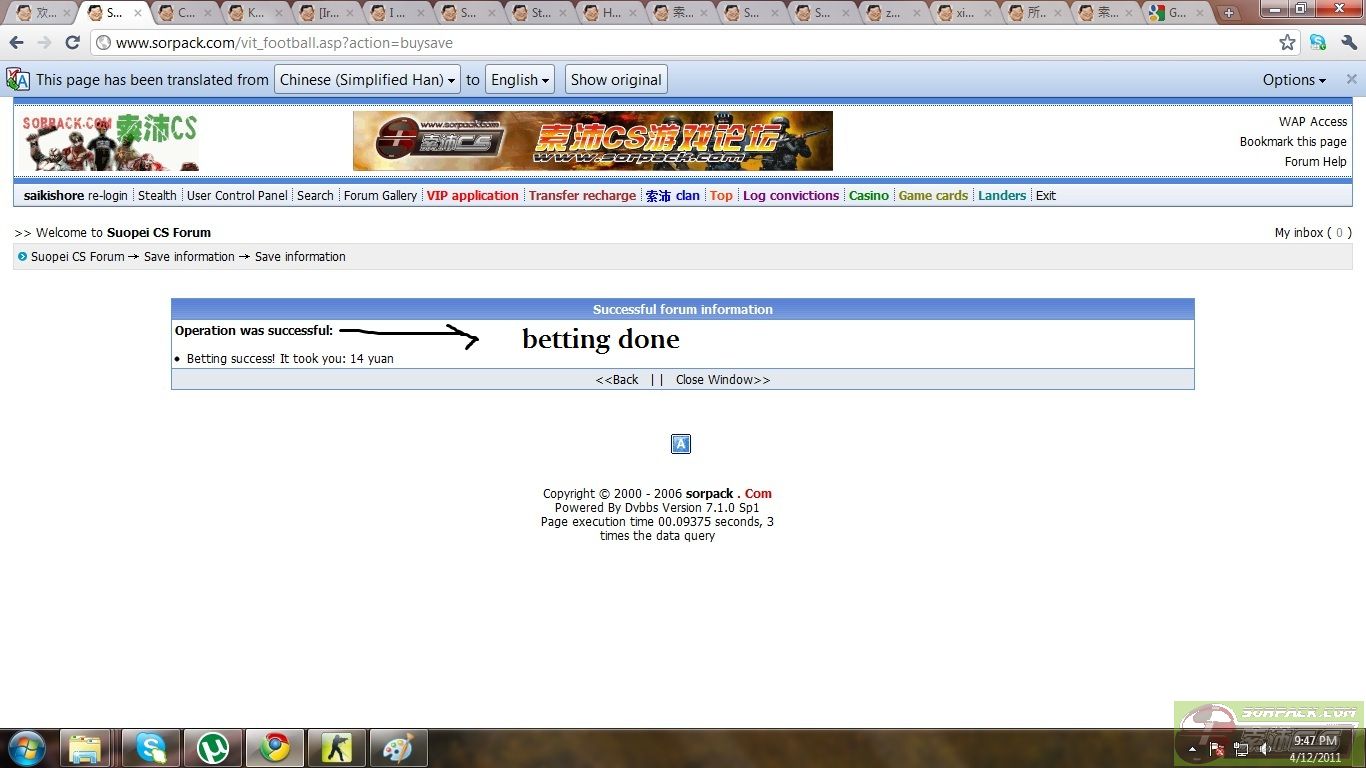Viewport: 1366px width, 768px height.
Task: Open the Counter-Strike taskbar icon
Action: point(337,747)
